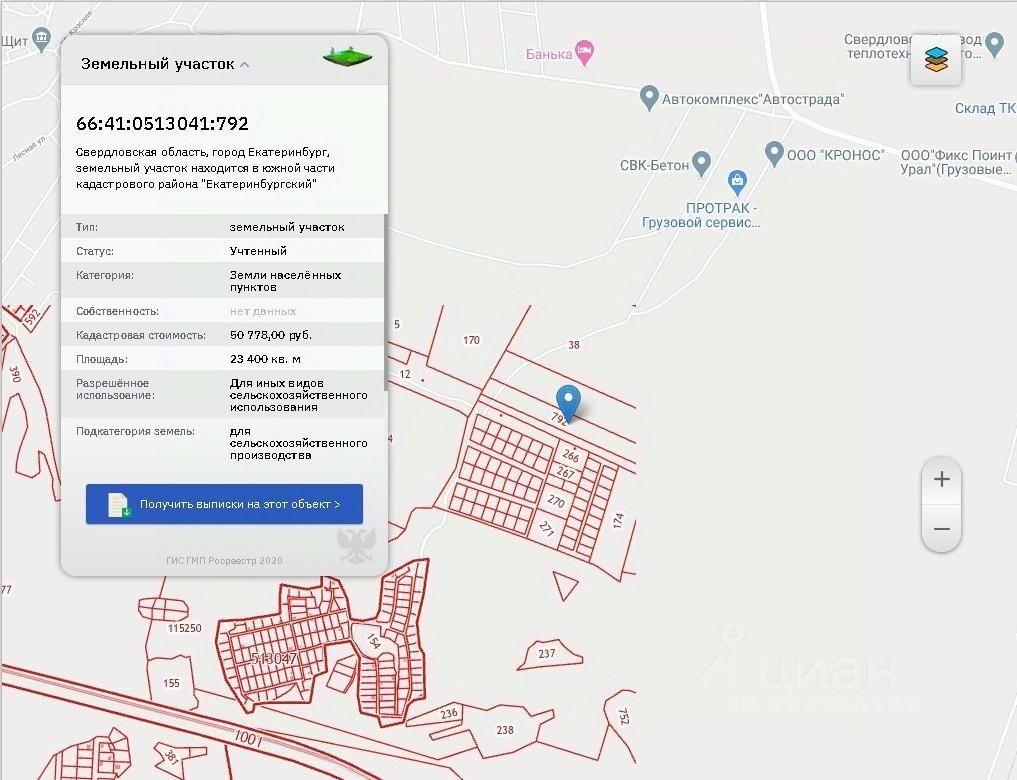Click the ООО КРОНОС map pin

774,154
